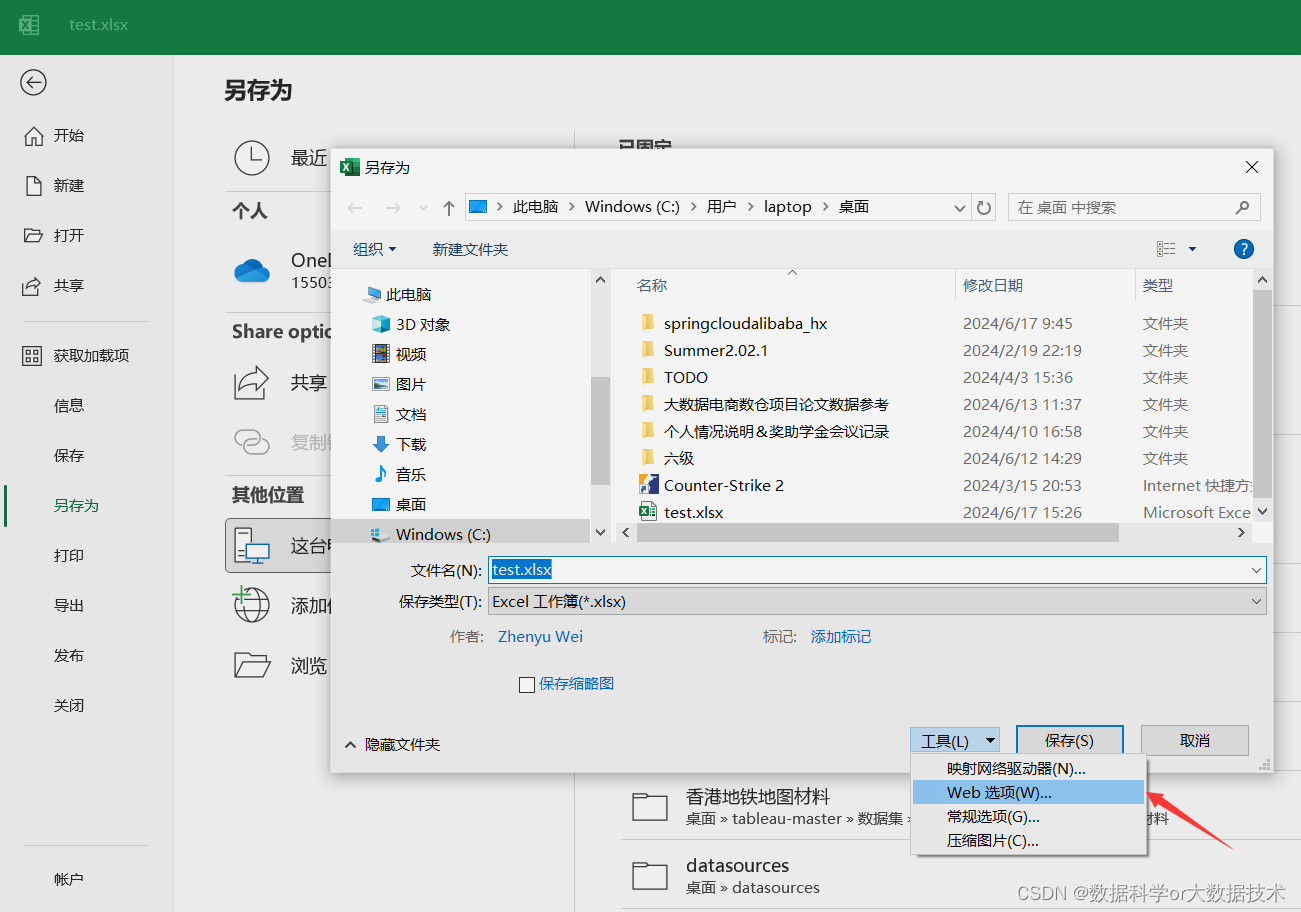Enable the 保存缩略图 checkbox
The image size is (1301, 912).
point(527,684)
